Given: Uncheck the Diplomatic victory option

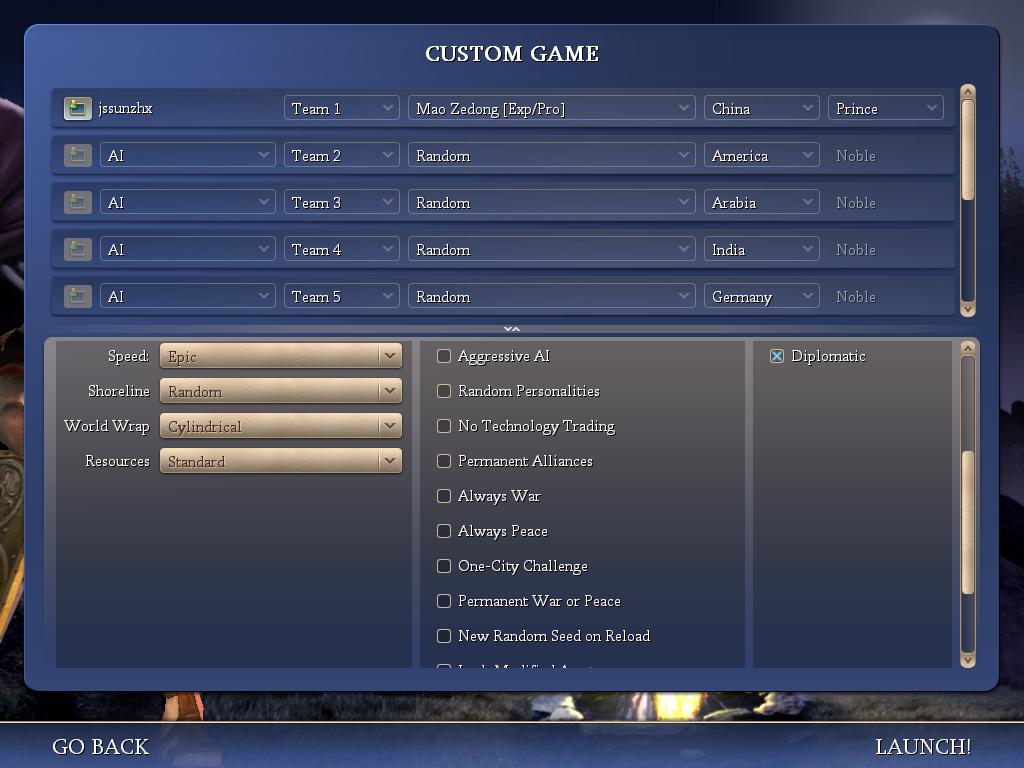Looking at the screenshot, I should [x=776, y=356].
